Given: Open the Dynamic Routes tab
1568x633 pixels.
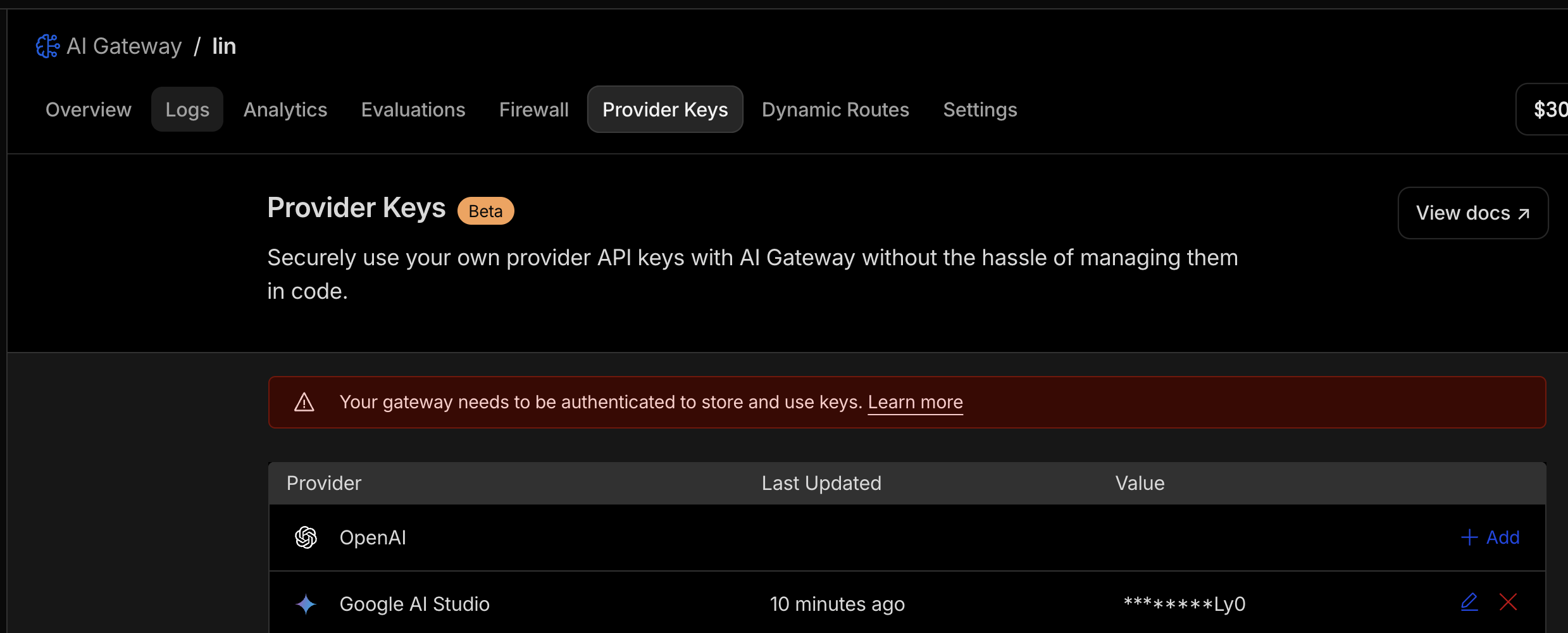Looking at the screenshot, I should tap(835, 110).
